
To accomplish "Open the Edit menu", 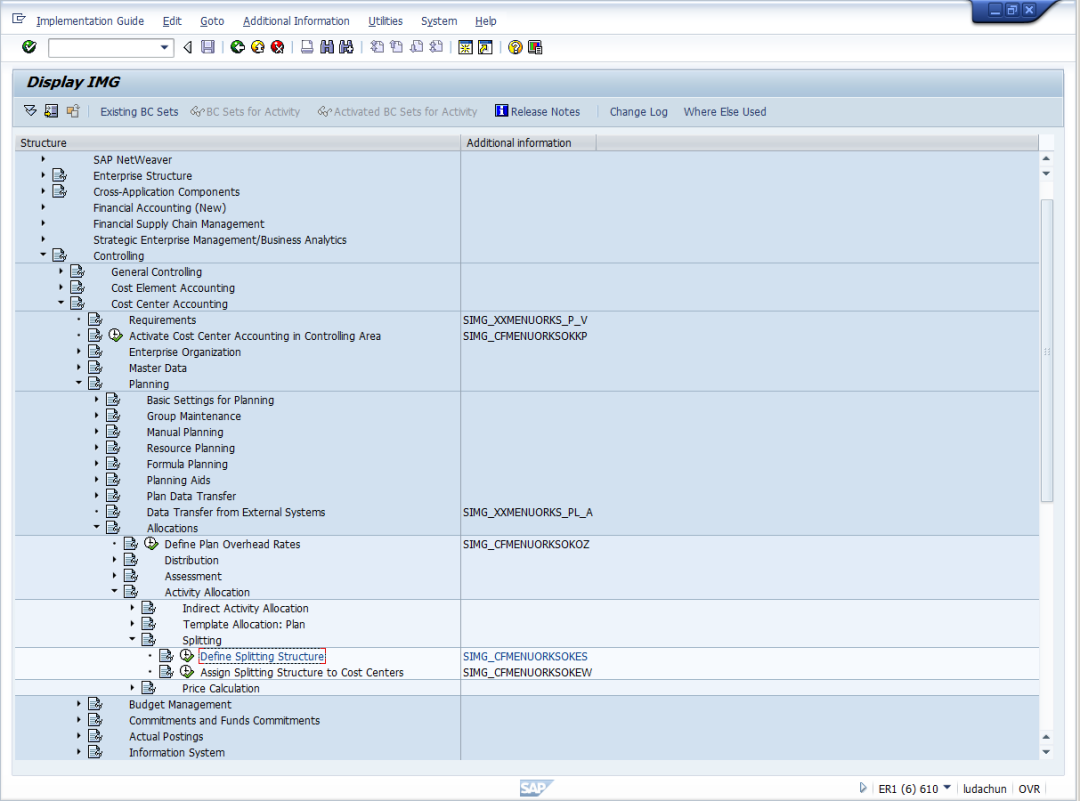I will click(x=172, y=21).
